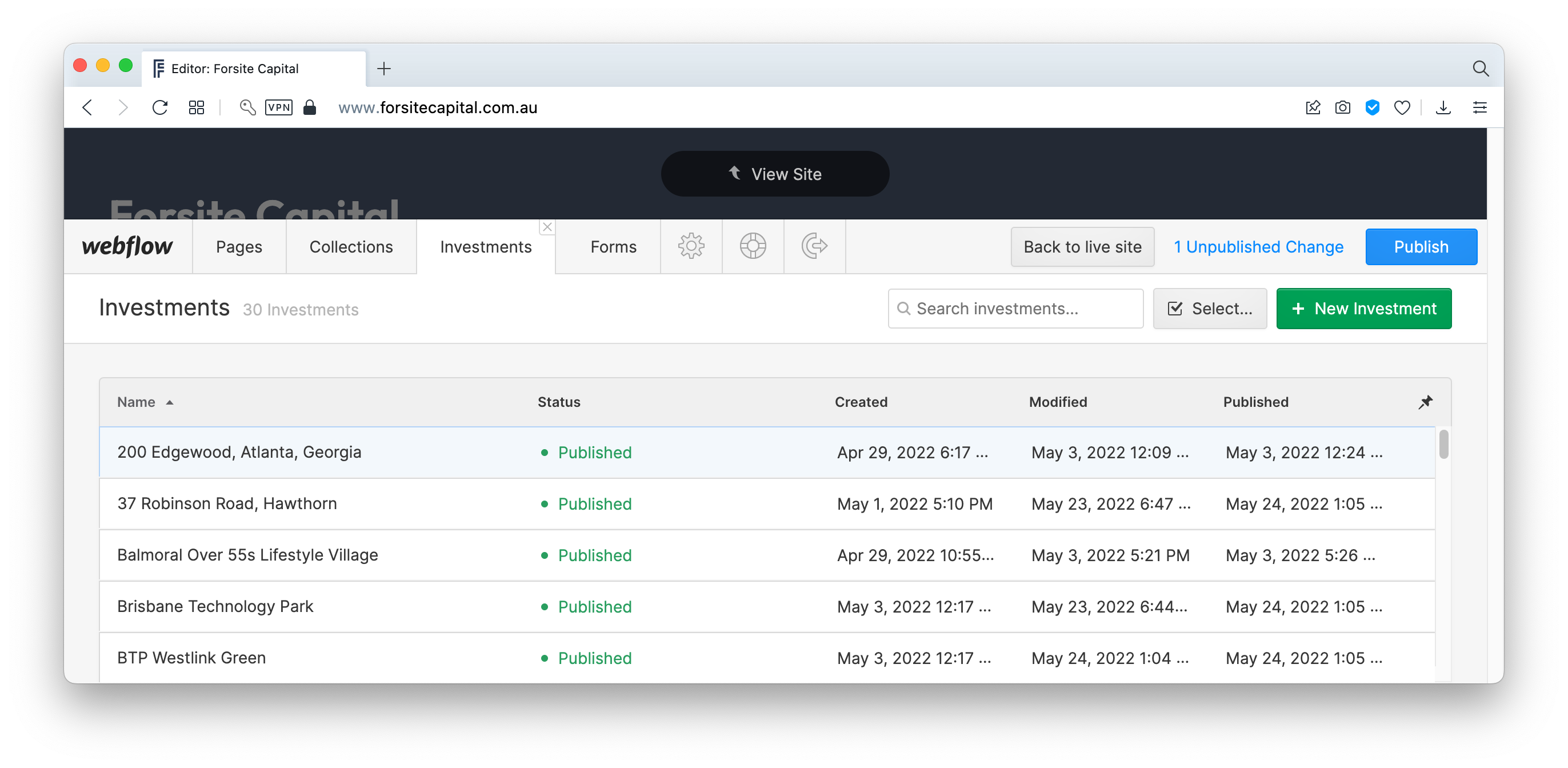This screenshot has height=768, width=1568.
Task: Click the camera snapshot icon
Action: [1343, 108]
